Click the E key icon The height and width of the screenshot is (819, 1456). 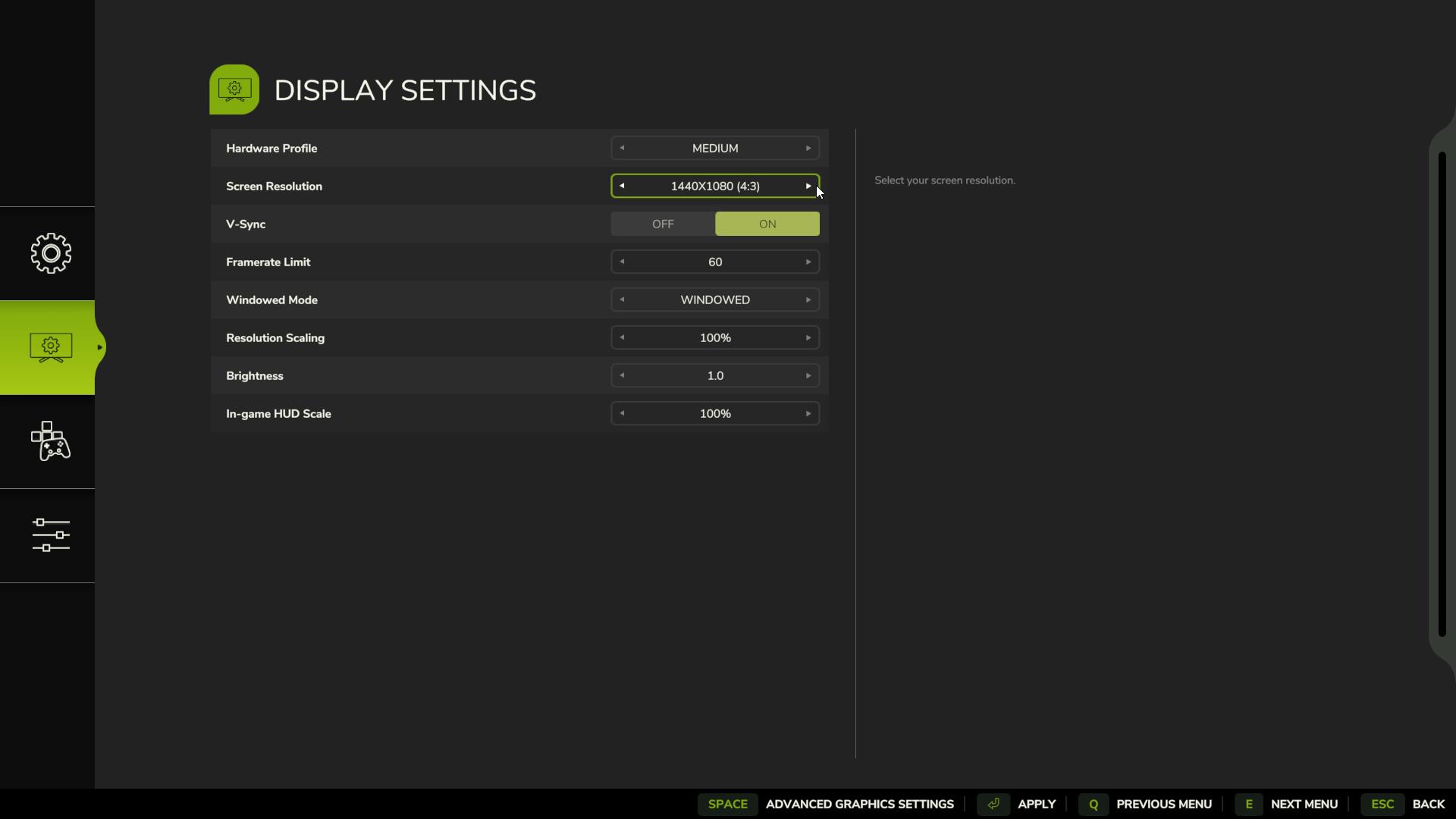(1248, 804)
